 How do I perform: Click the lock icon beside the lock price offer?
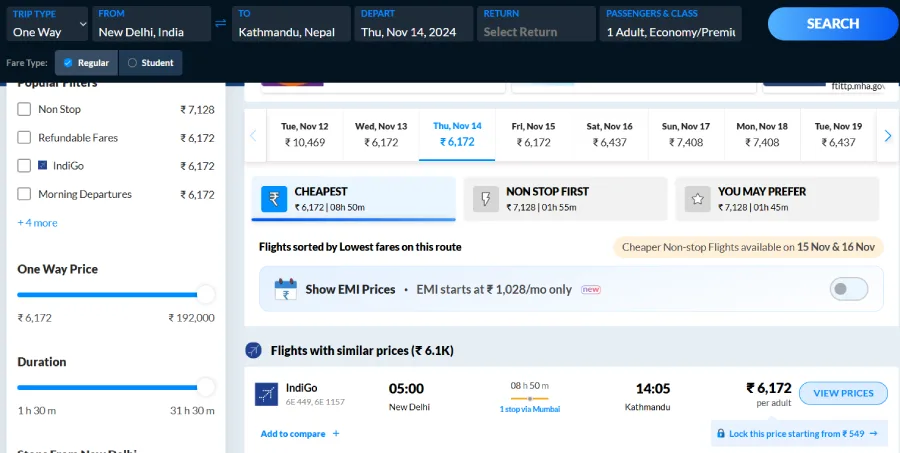pos(720,433)
